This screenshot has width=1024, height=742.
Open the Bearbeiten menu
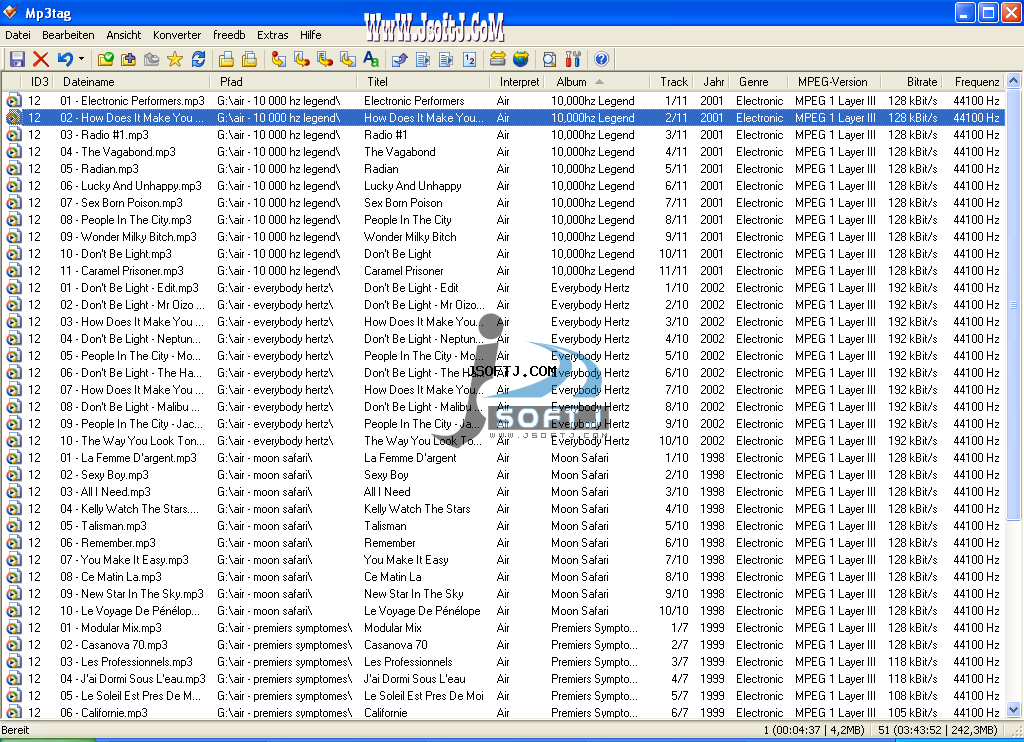click(x=68, y=35)
